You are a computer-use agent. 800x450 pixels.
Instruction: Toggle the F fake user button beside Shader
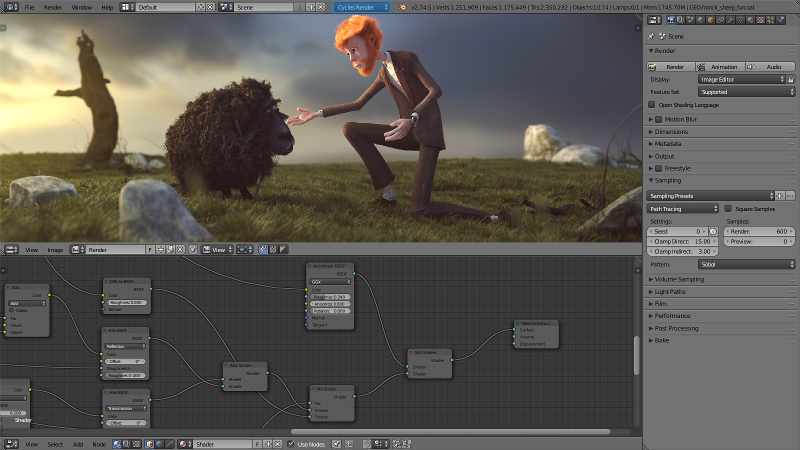[258, 444]
